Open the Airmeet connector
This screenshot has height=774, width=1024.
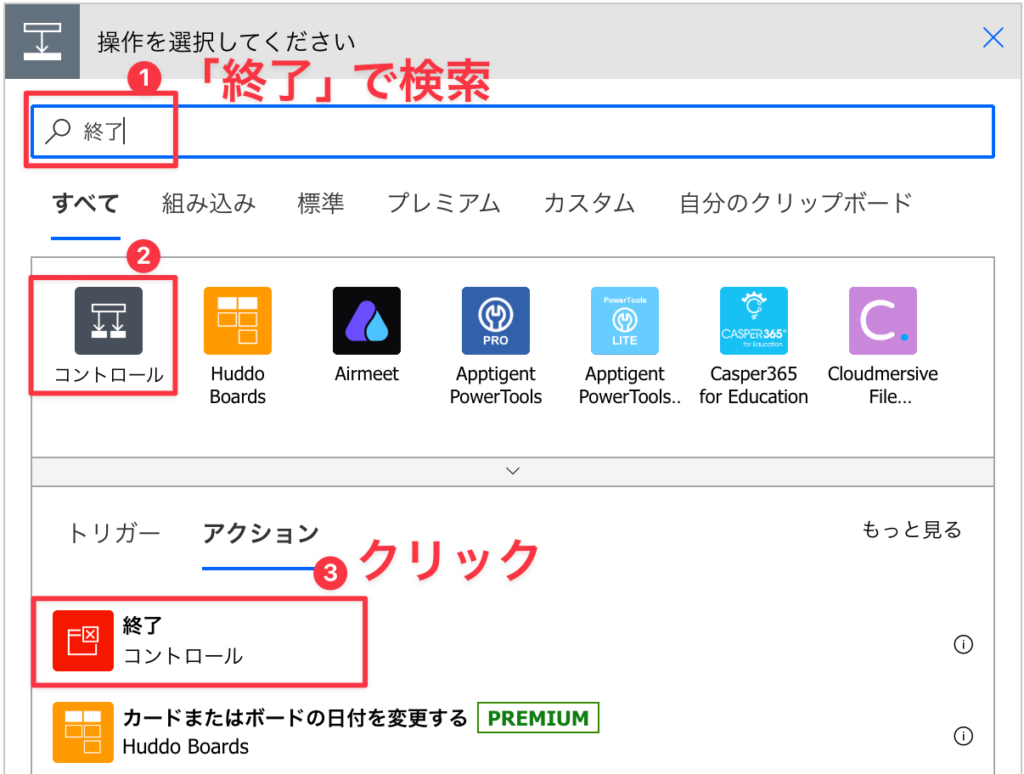(366, 321)
